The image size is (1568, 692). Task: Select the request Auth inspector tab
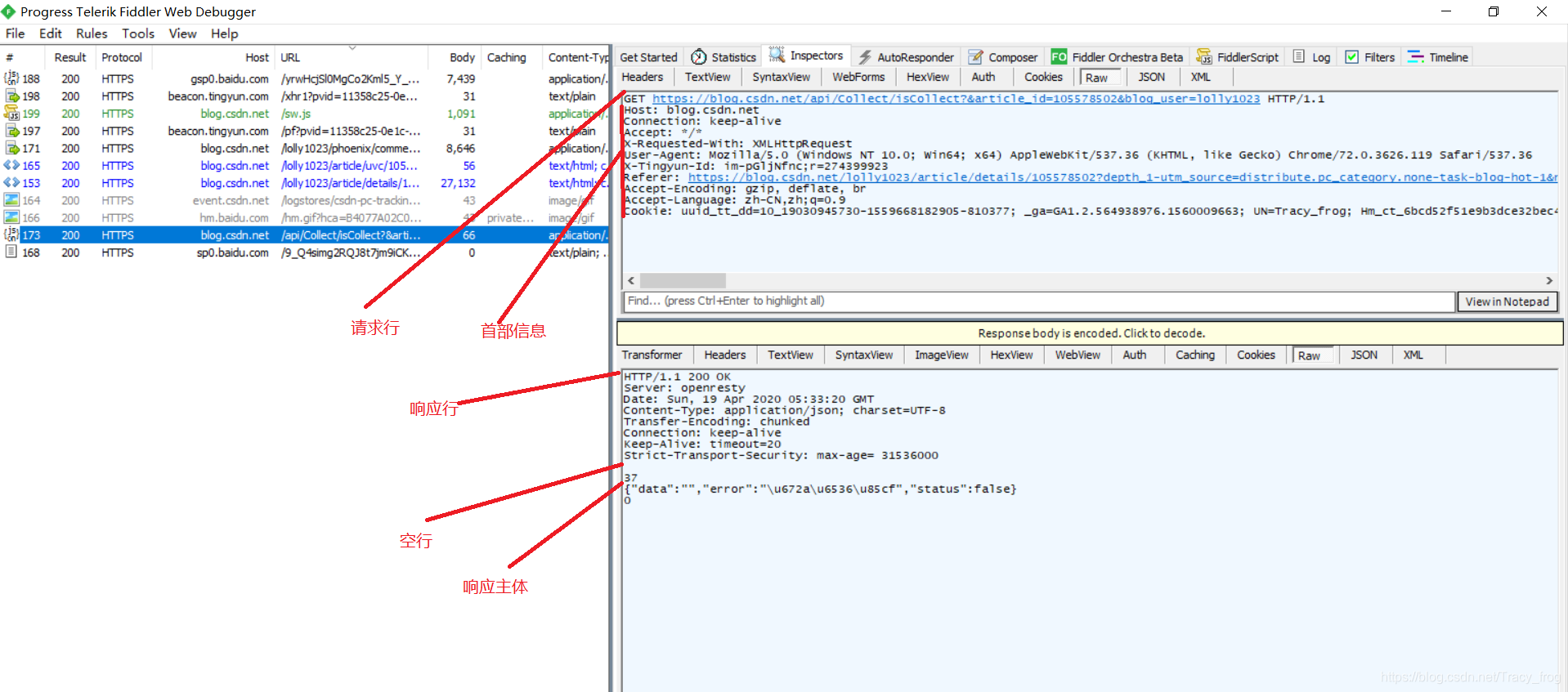[983, 77]
